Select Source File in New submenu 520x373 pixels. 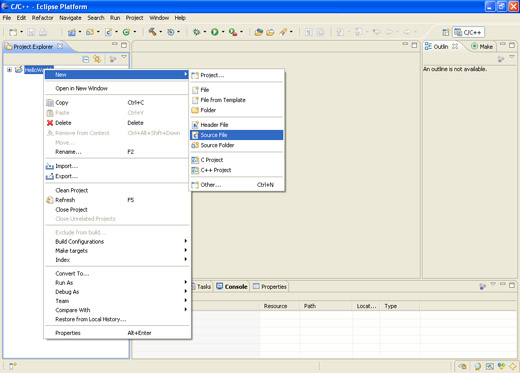click(x=237, y=135)
